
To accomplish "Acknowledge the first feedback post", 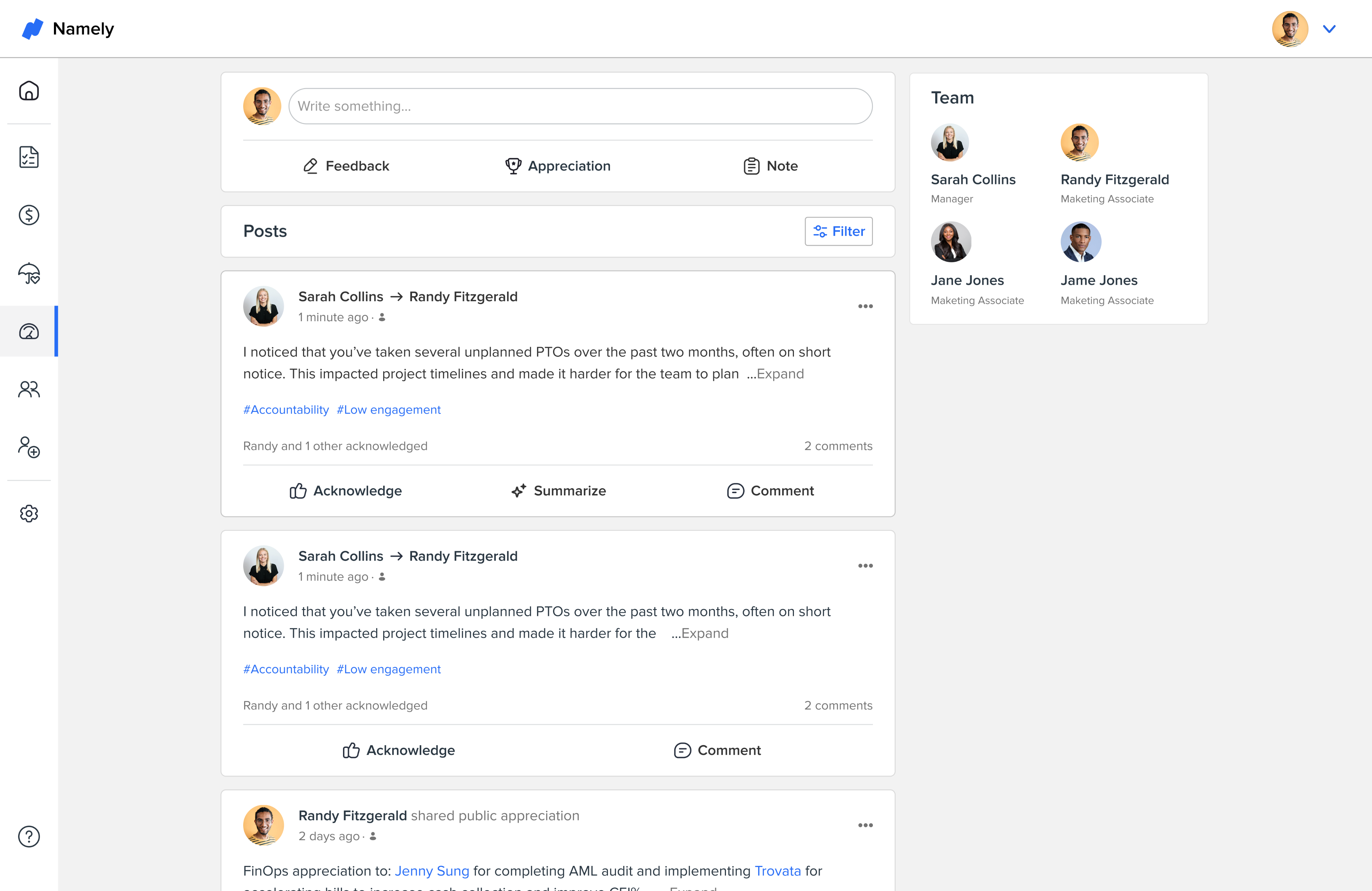I will tap(345, 490).
